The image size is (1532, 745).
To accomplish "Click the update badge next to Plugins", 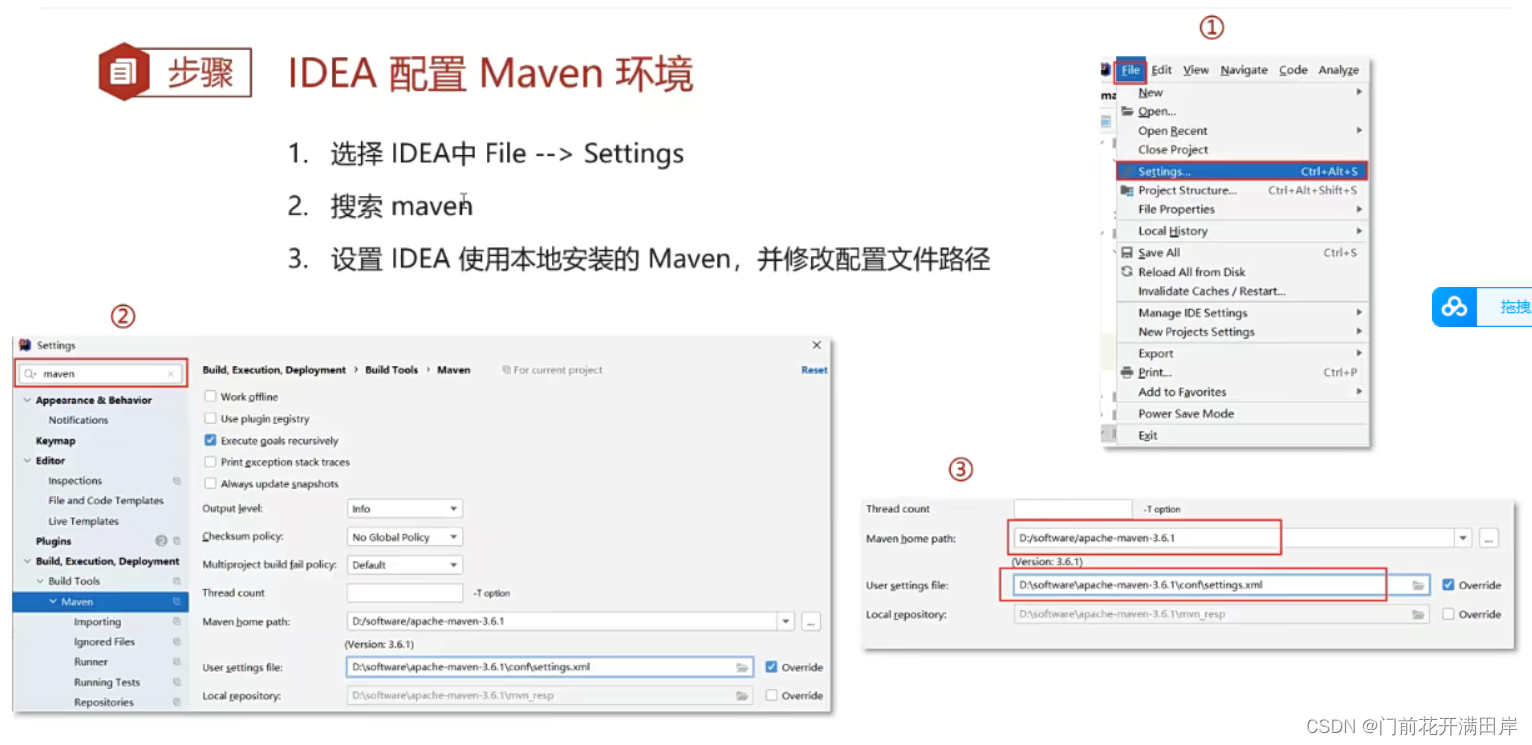I will click(x=161, y=541).
